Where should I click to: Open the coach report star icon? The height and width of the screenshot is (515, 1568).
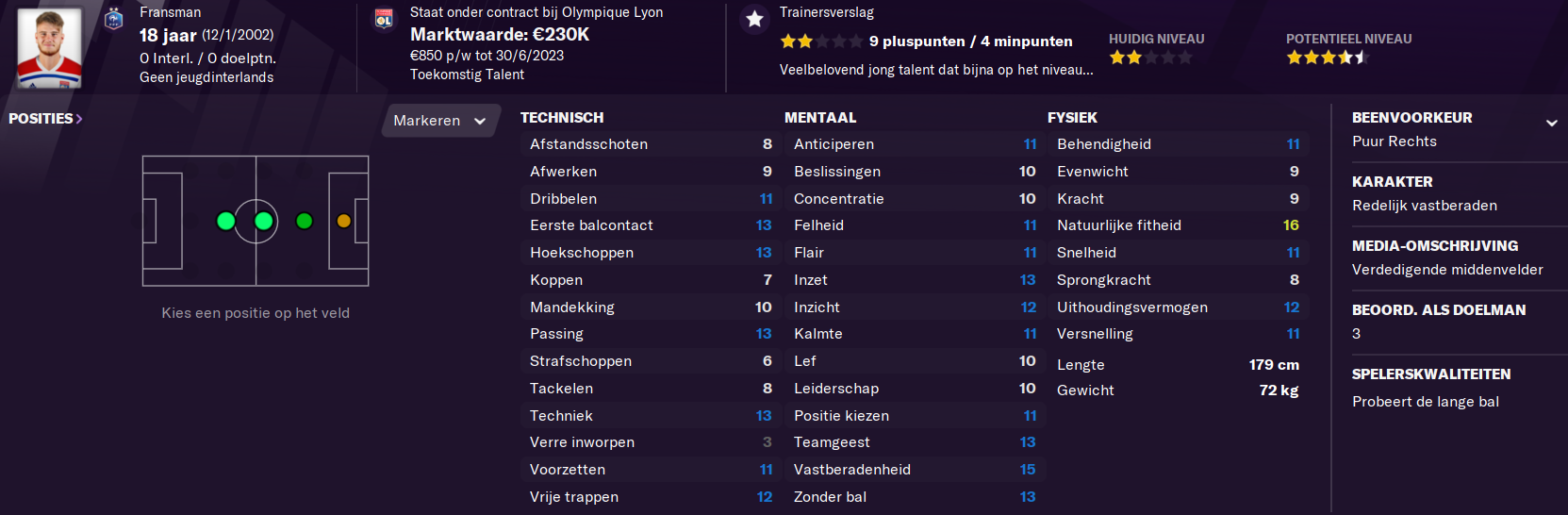[x=754, y=19]
